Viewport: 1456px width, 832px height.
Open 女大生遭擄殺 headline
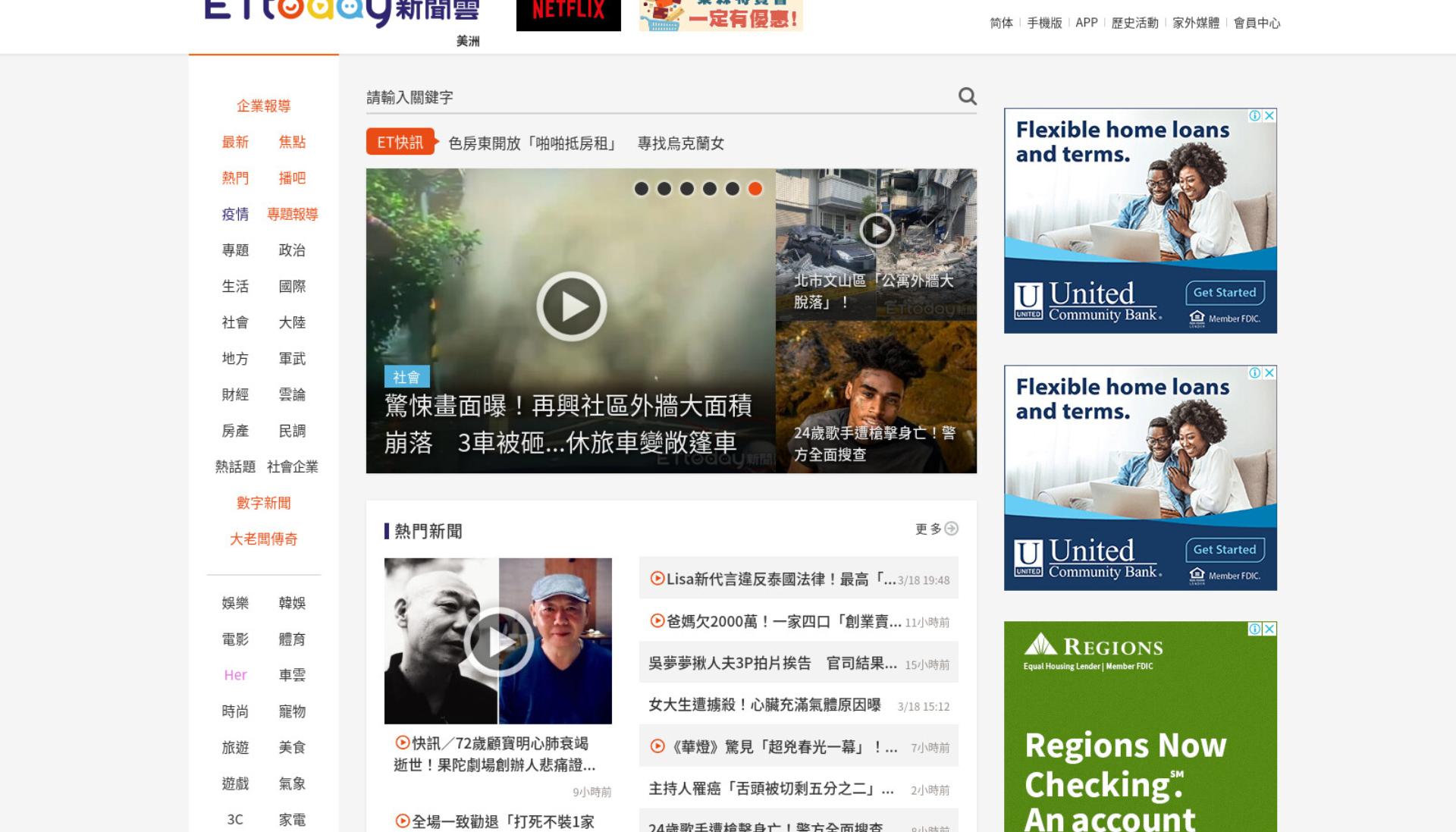point(764,705)
